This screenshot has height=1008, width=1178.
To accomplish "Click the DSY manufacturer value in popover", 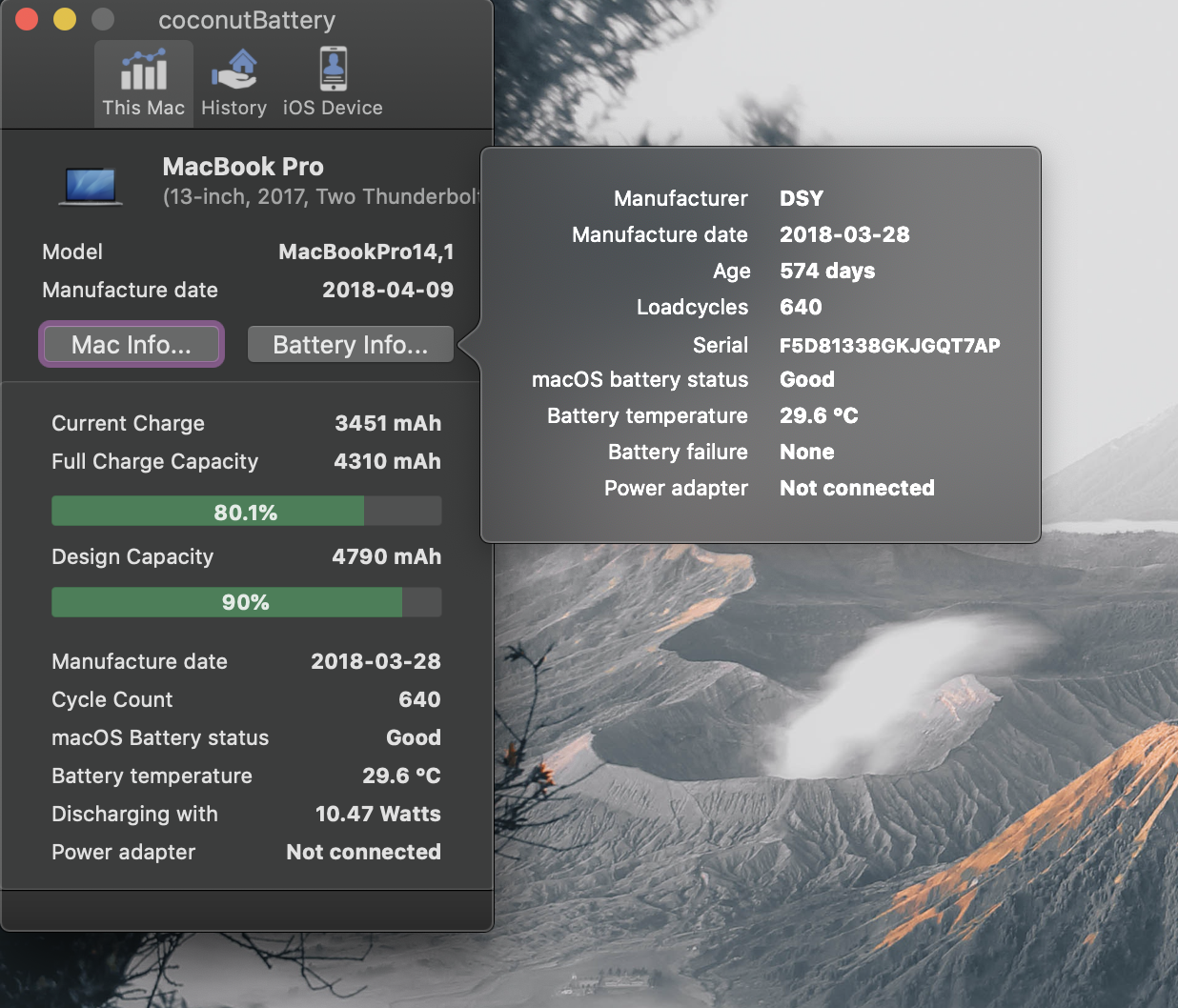I will pos(802,198).
